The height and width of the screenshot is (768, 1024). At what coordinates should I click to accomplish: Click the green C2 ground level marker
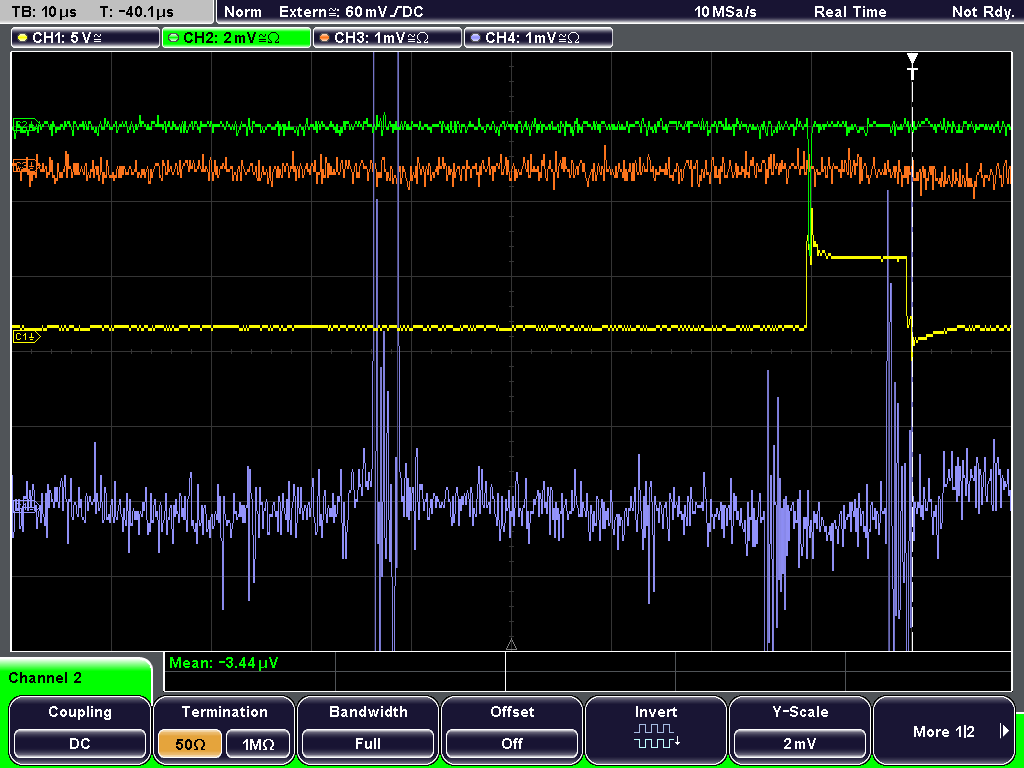[x=26, y=125]
